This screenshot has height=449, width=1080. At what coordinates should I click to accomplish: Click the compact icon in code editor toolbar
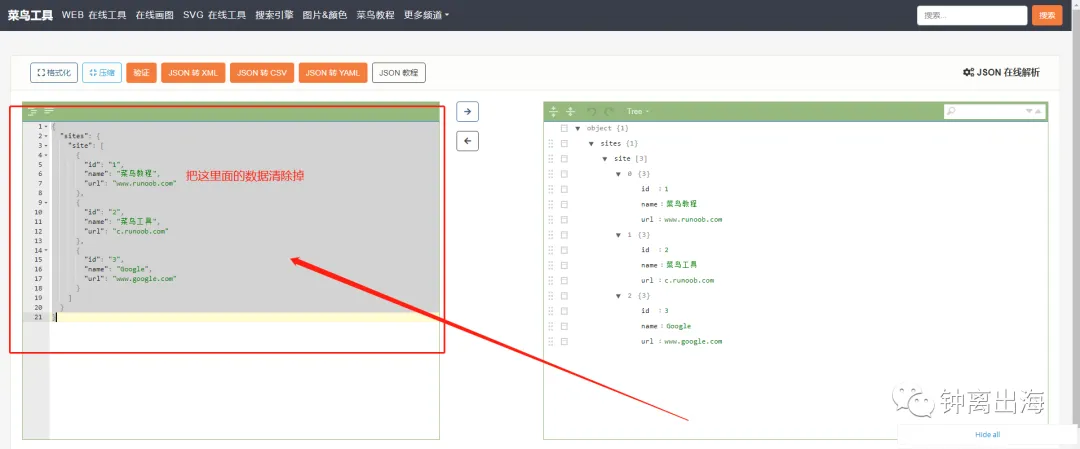click(x=49, y=111)
